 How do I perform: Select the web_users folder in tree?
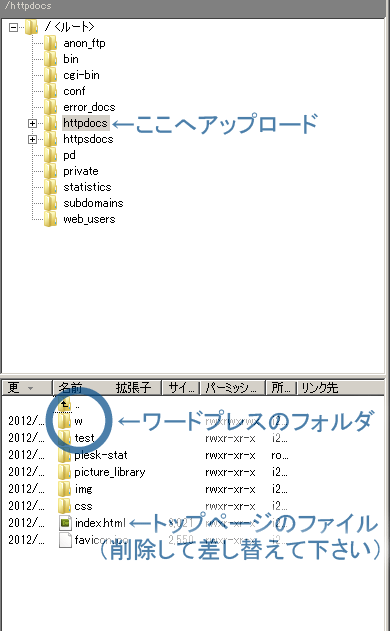[x=89, y=219]
